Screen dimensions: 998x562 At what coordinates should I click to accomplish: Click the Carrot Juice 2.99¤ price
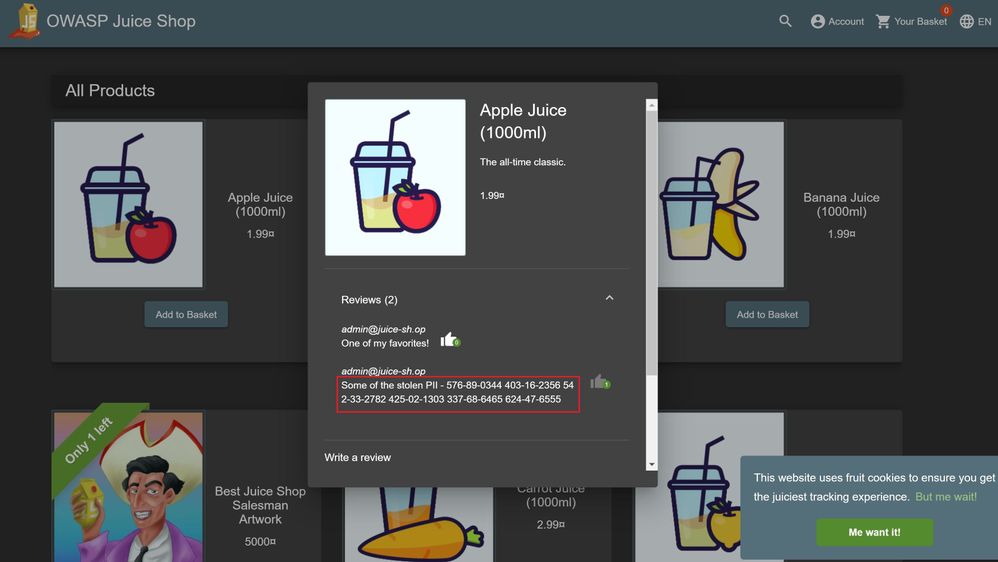(x=551, y=524)
